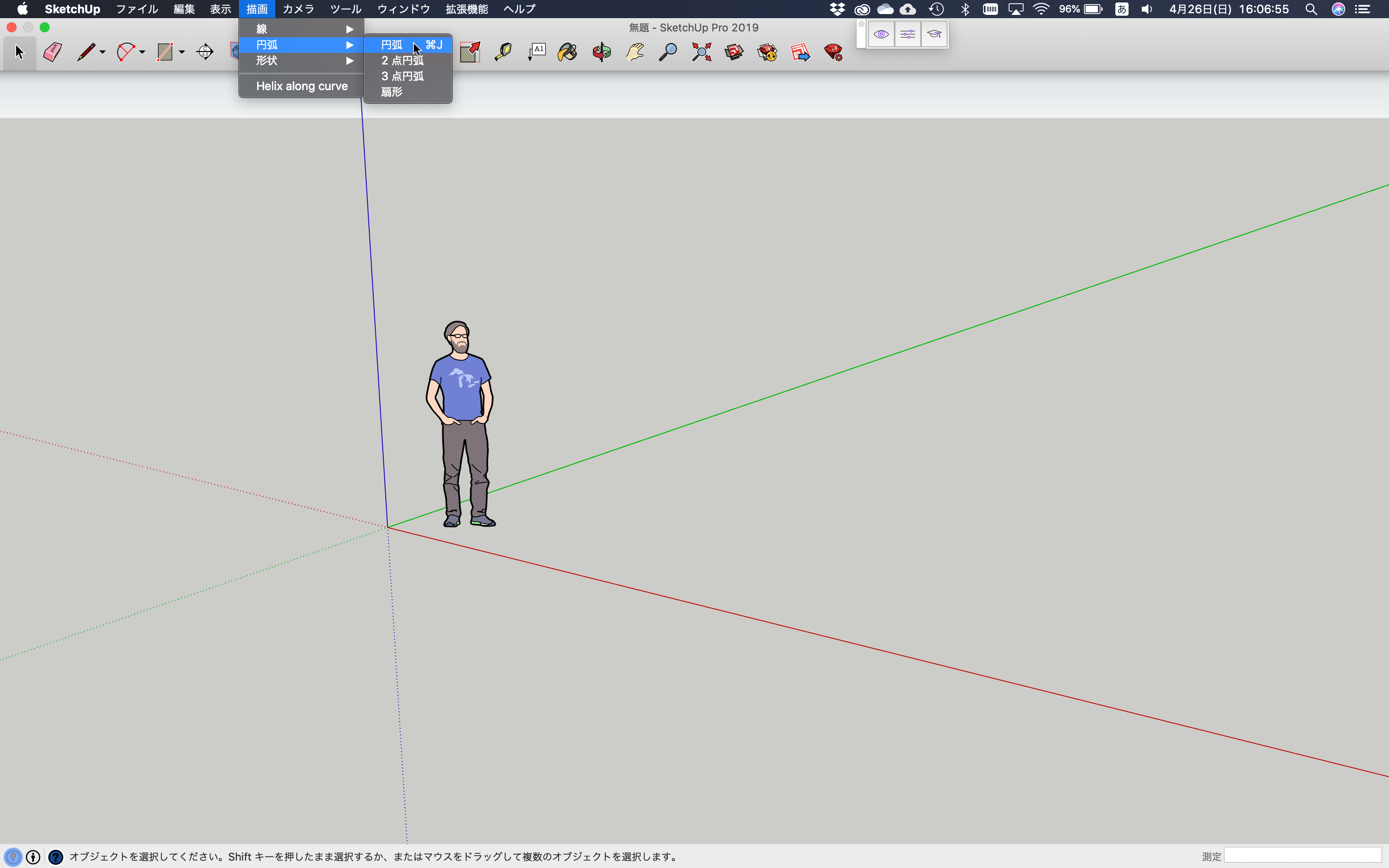1389x868 pixels.
Task: Open the 拡張機能 menu
Action: coord(467,9)
